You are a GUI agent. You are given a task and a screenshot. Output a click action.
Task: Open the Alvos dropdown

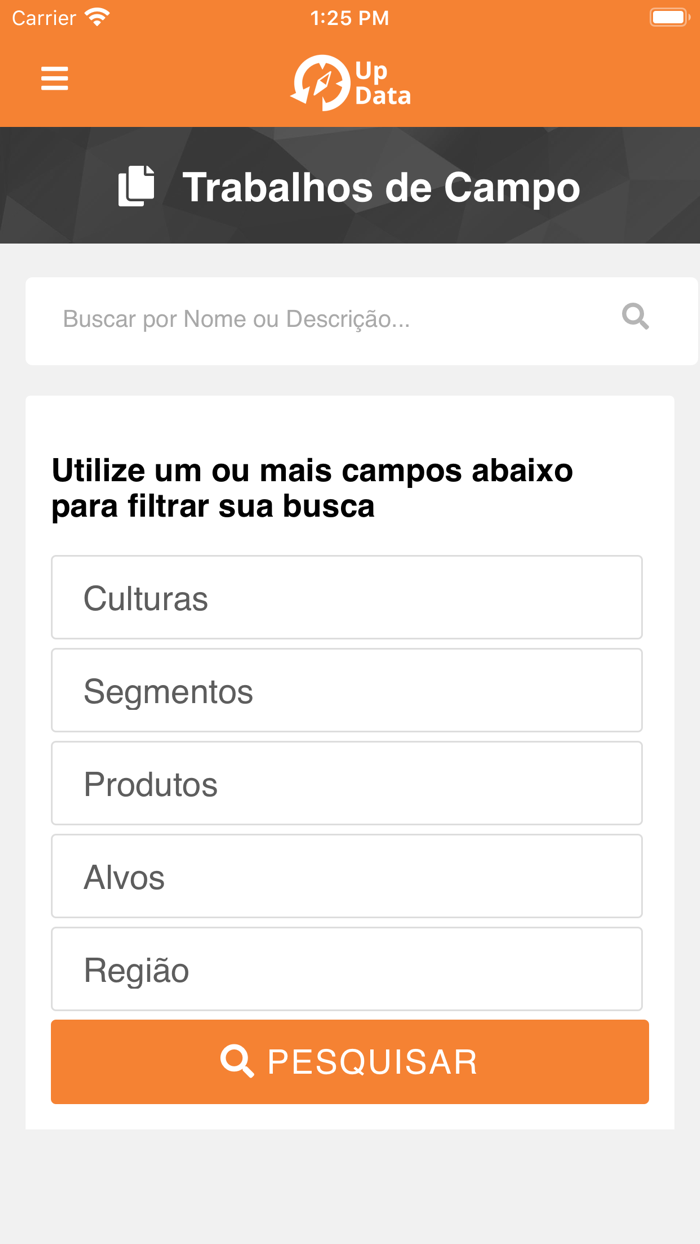click(347, 876)
